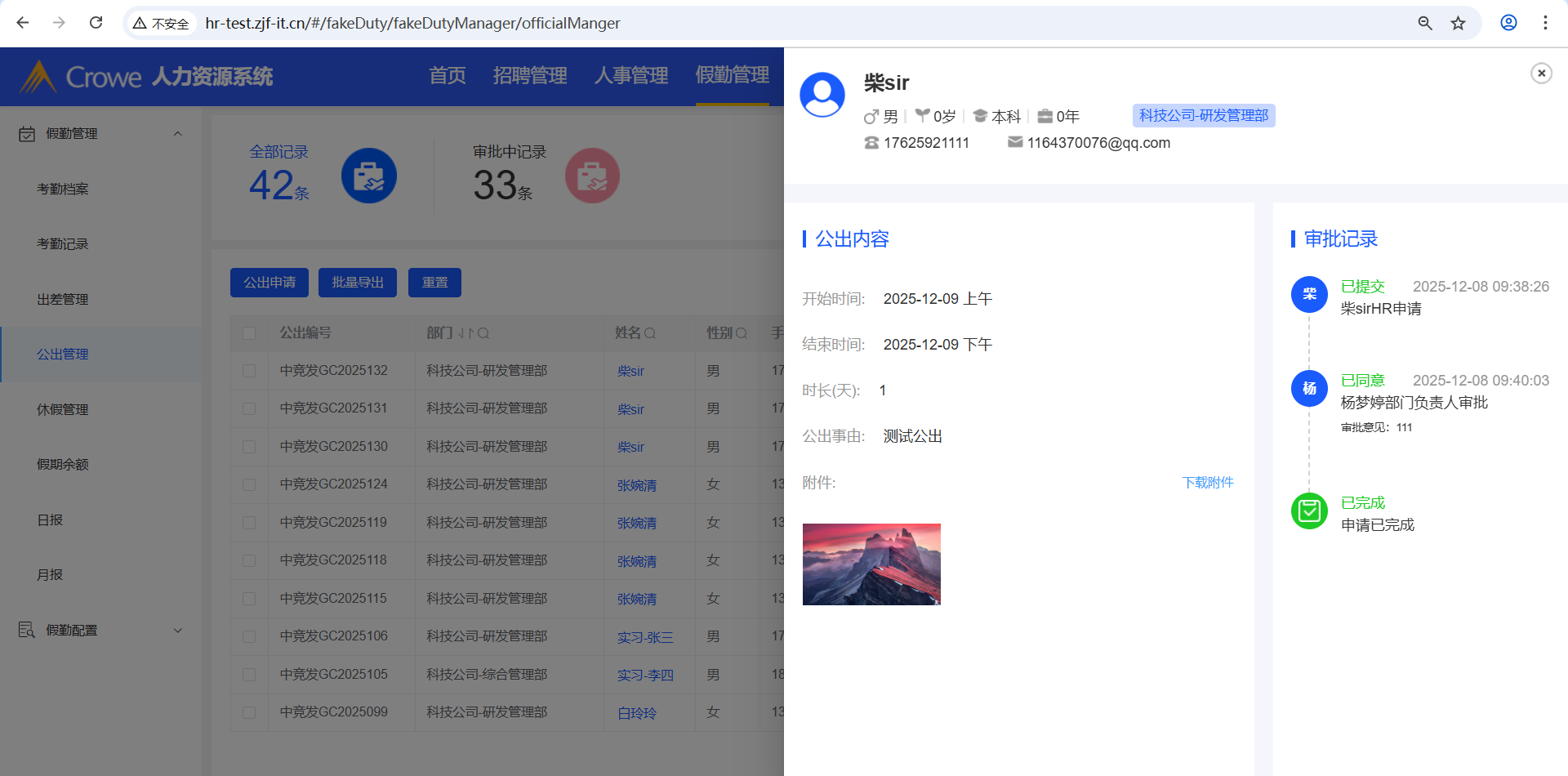Go to 出差管理 in the sidebar
Screen dimensions: 1568x776
63,300
